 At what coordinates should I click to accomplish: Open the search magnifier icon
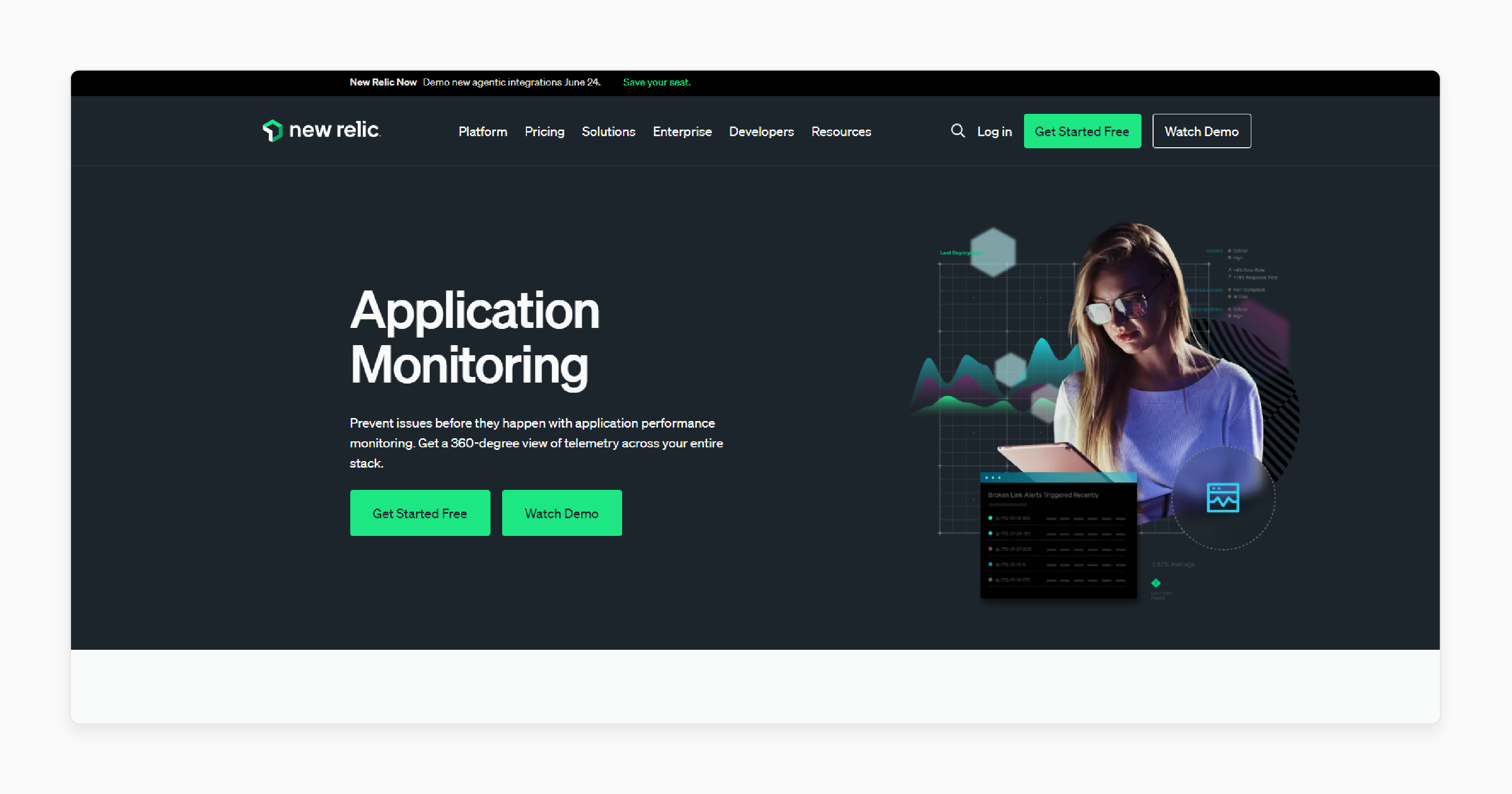click(x=957, y=131)
